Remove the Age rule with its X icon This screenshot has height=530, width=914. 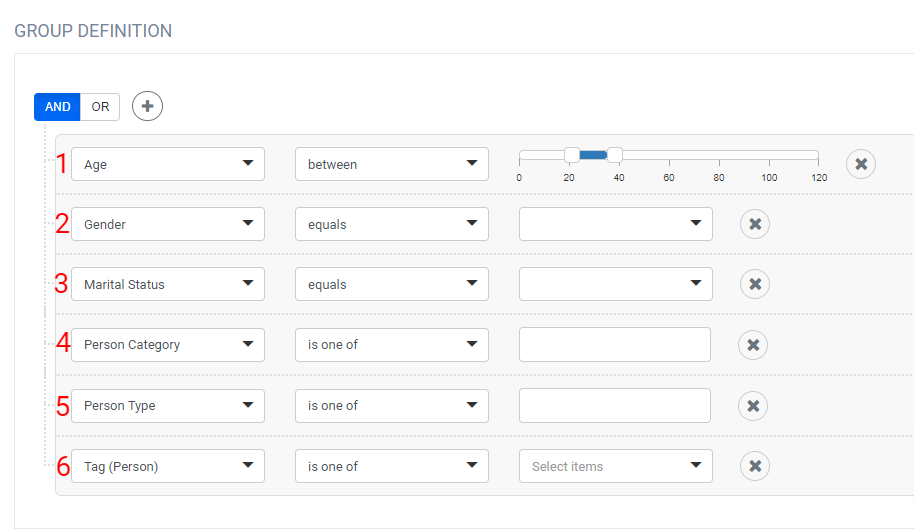[x=861, y=164]
